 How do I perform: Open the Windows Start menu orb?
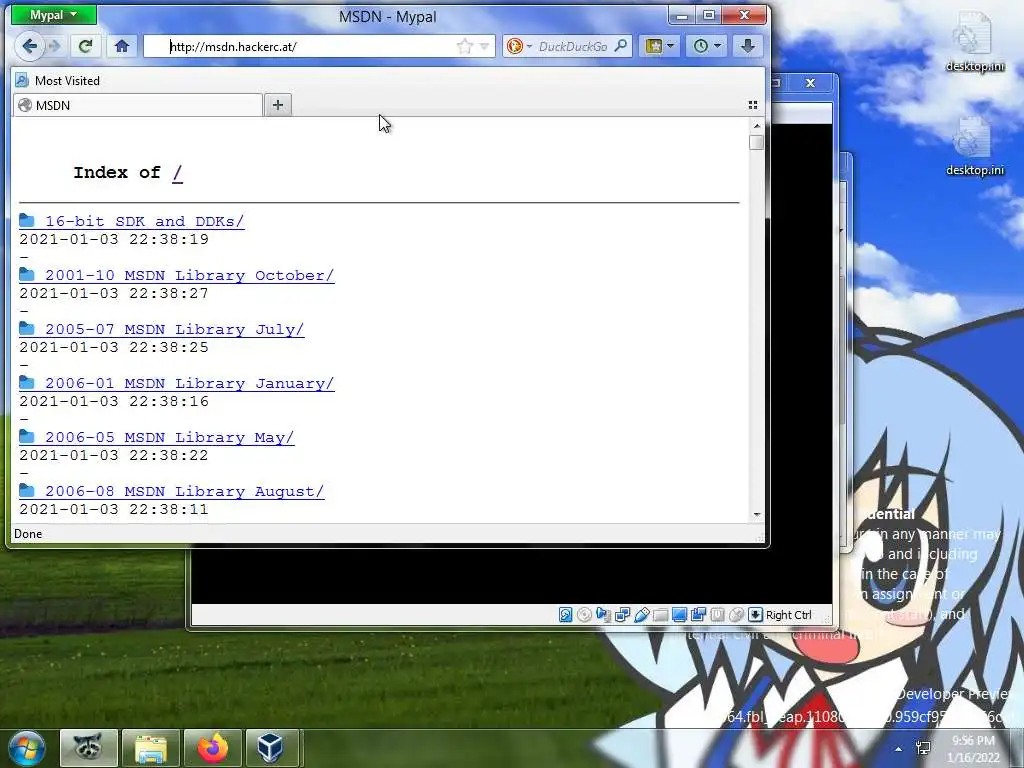click(27, 748)
